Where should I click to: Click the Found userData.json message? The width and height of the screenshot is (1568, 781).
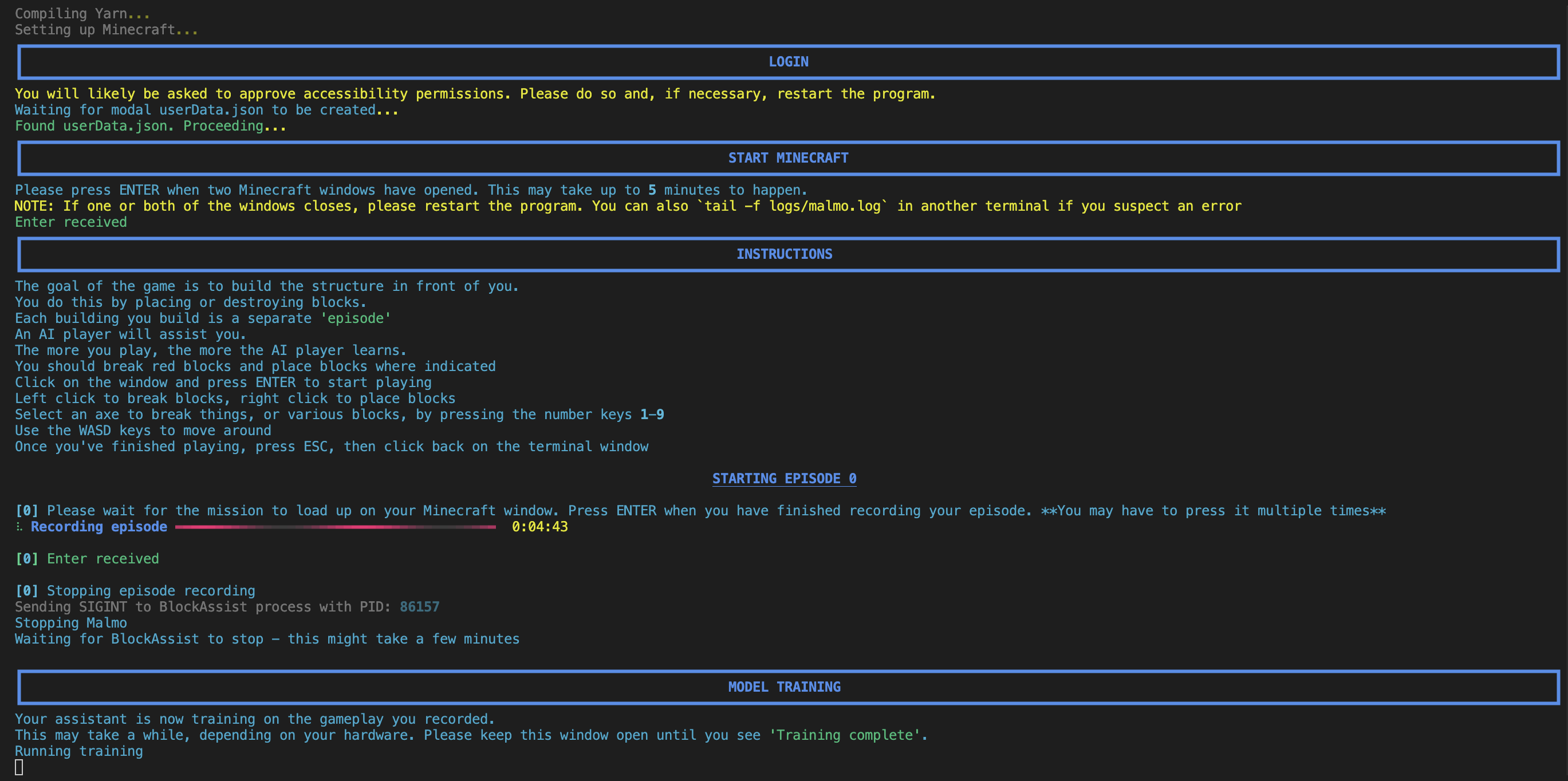coord(149,126)
